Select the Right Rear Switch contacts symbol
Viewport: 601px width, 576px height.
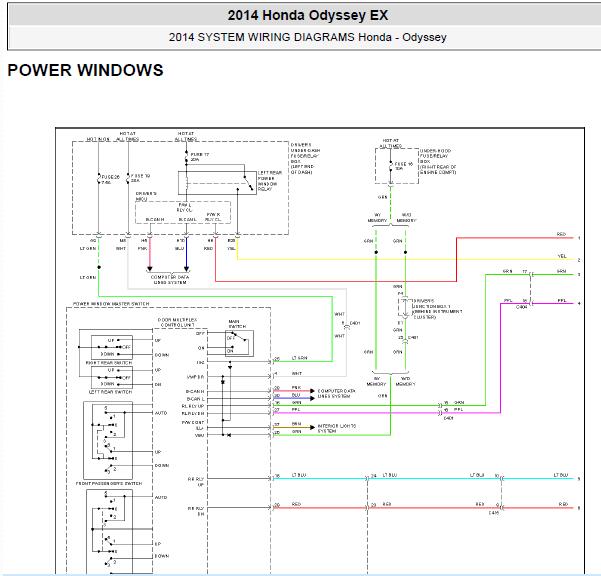112,347
